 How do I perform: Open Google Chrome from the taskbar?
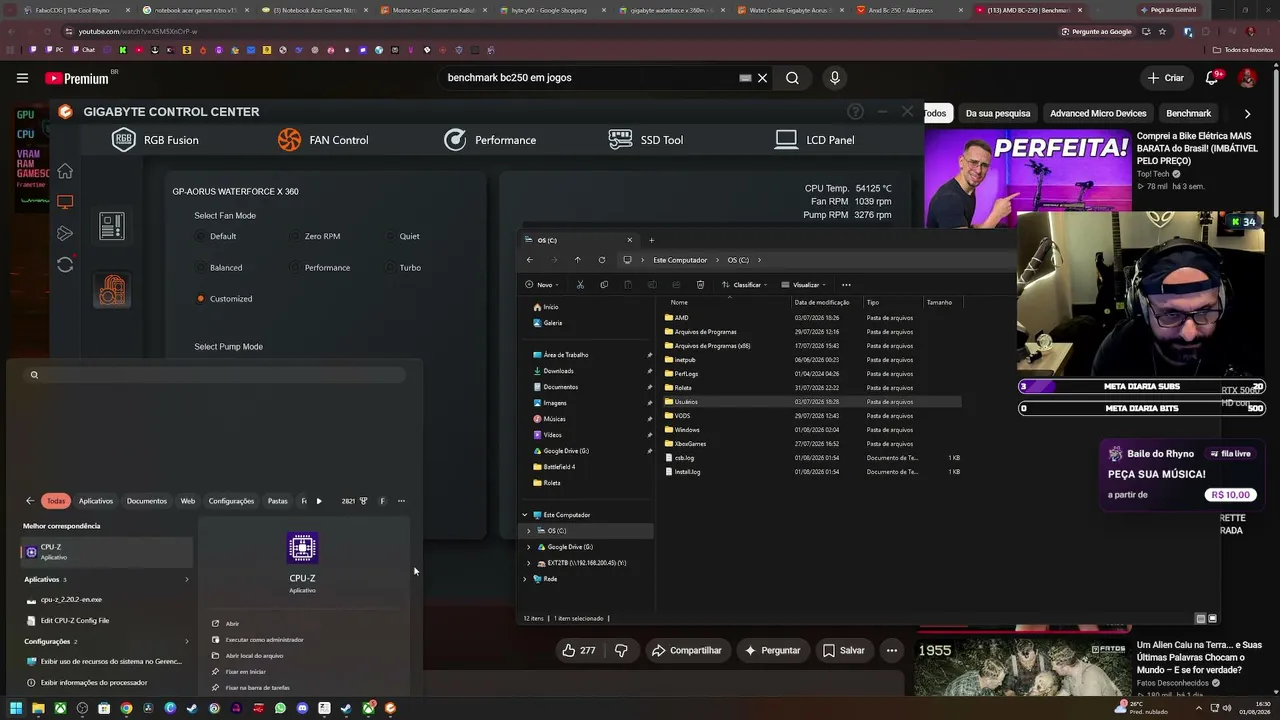click(126, 708)
